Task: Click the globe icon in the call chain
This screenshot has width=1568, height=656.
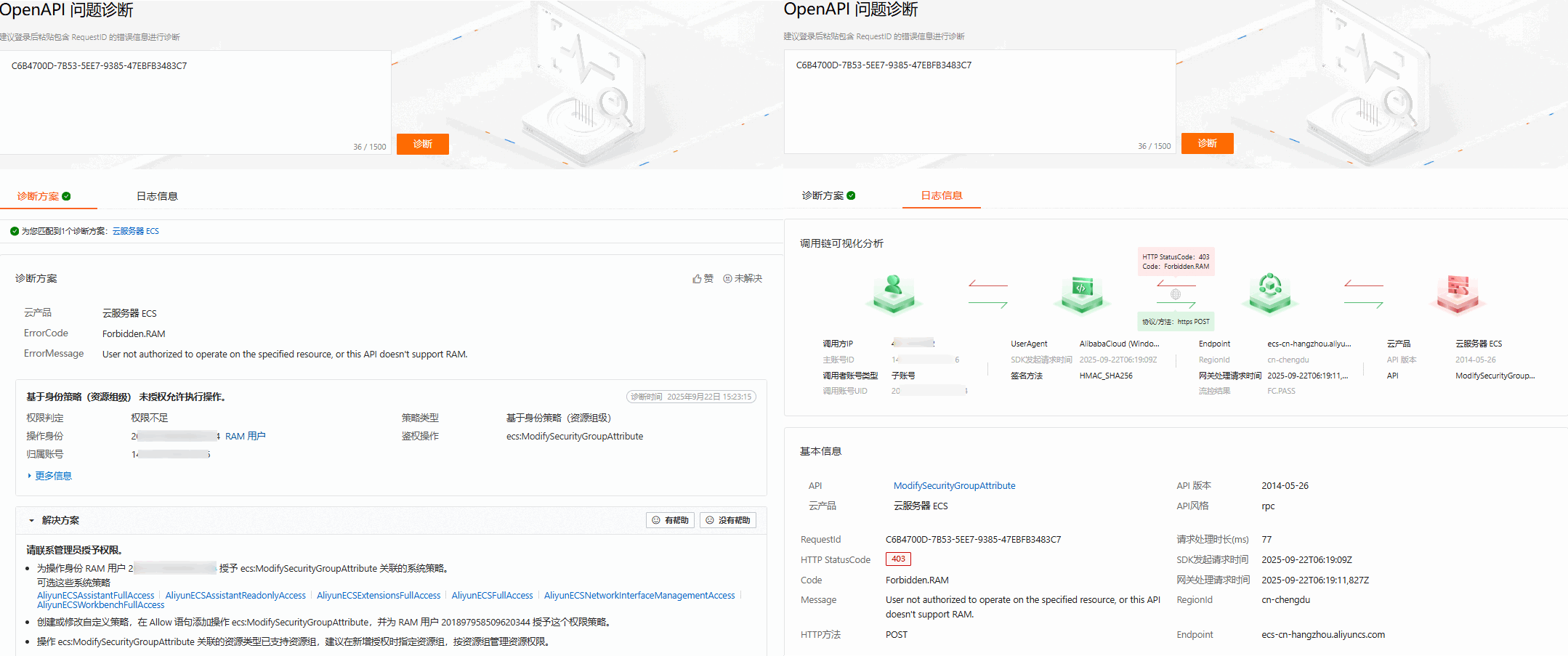Action: [1176, 294]
